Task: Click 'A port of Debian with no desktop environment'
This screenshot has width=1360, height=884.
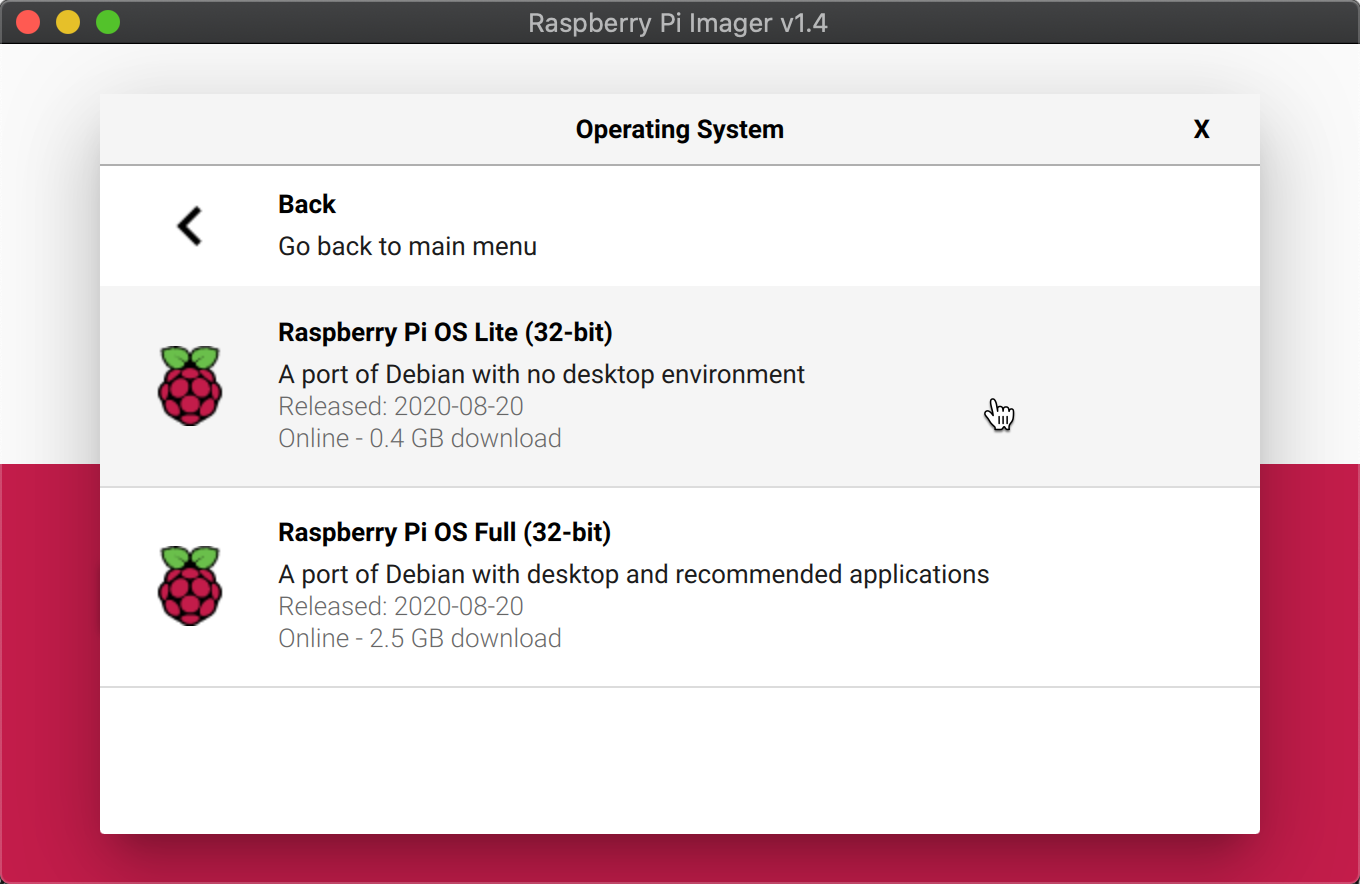Action: 541,375
